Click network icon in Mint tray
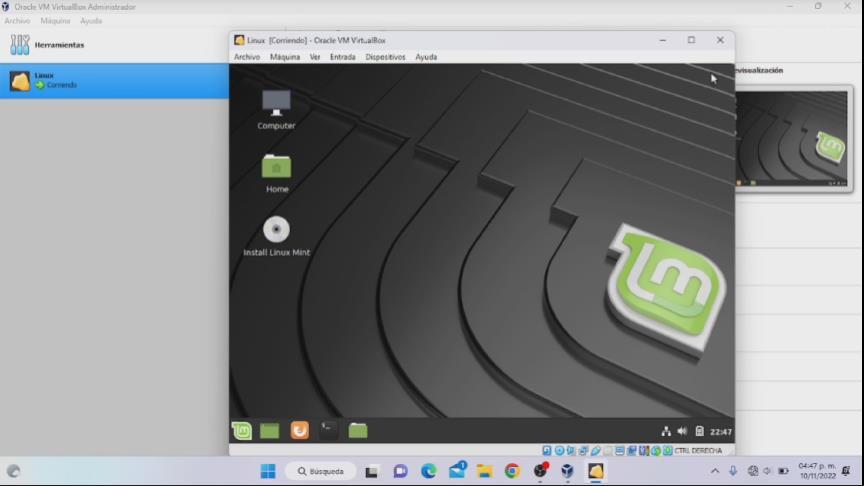This screenshot has width=864, height=486. pos(666,431)
